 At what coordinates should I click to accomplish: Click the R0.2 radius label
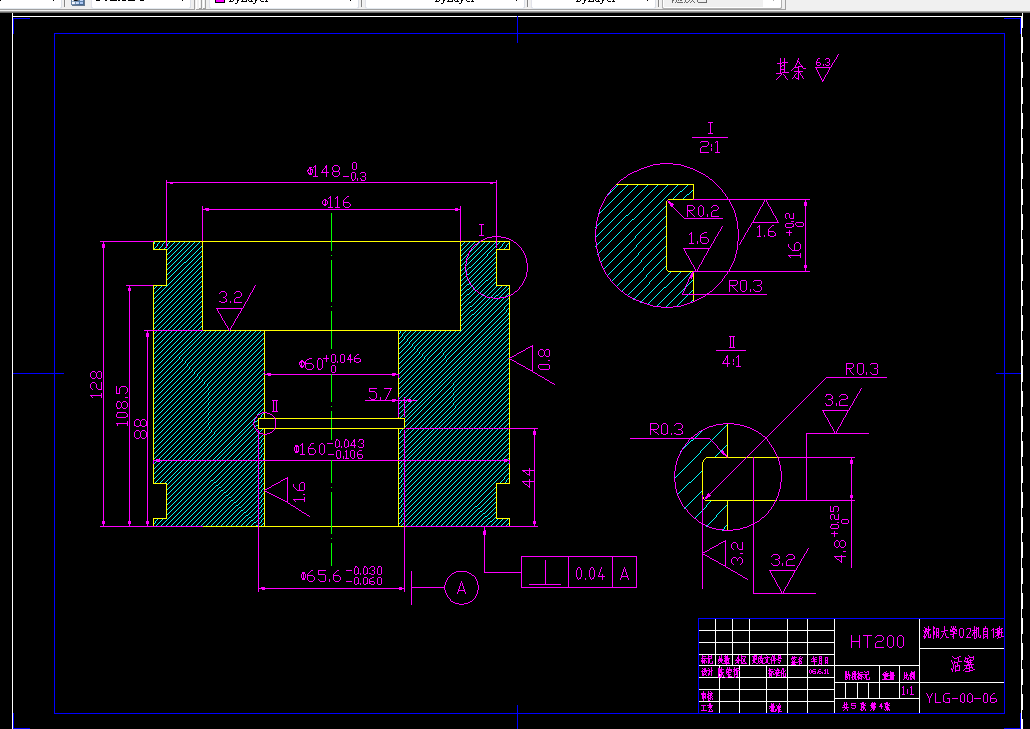coord(703,211)
